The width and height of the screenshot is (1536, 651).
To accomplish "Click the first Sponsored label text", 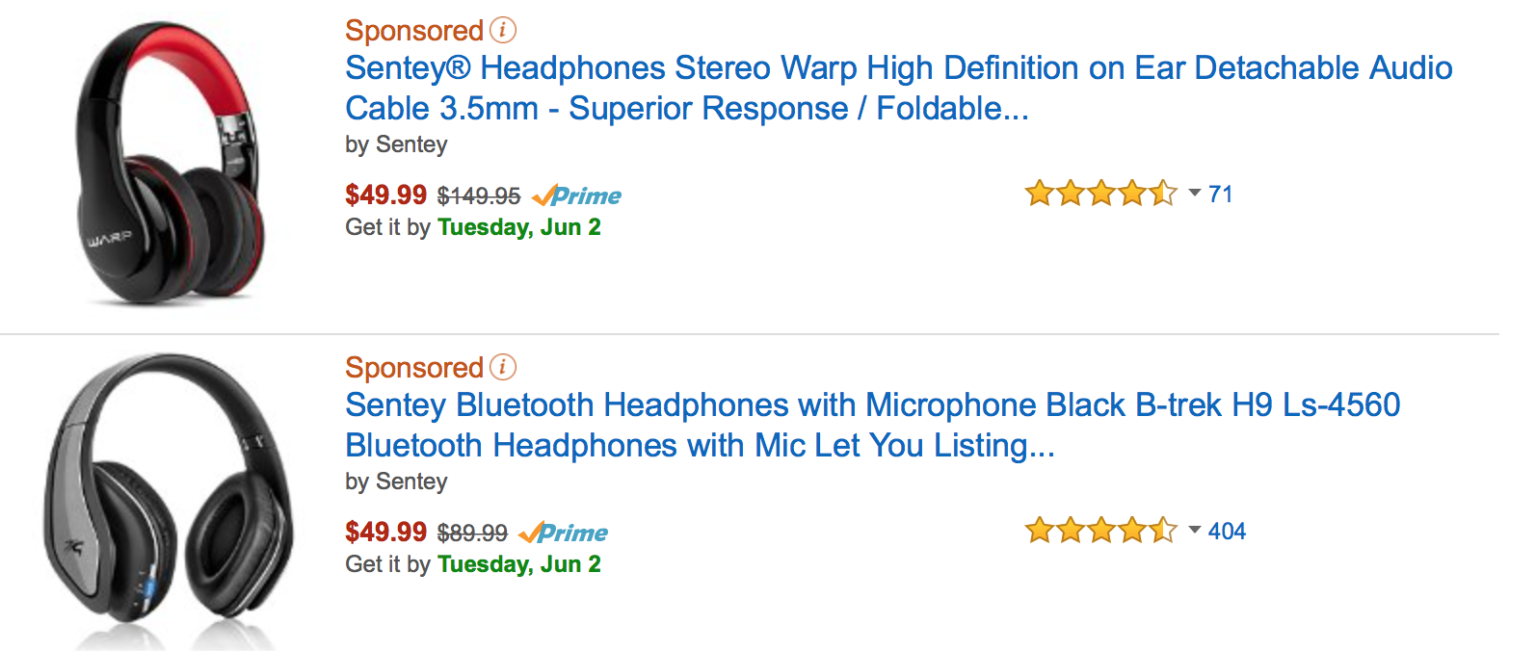I will [x=414, y=31].
